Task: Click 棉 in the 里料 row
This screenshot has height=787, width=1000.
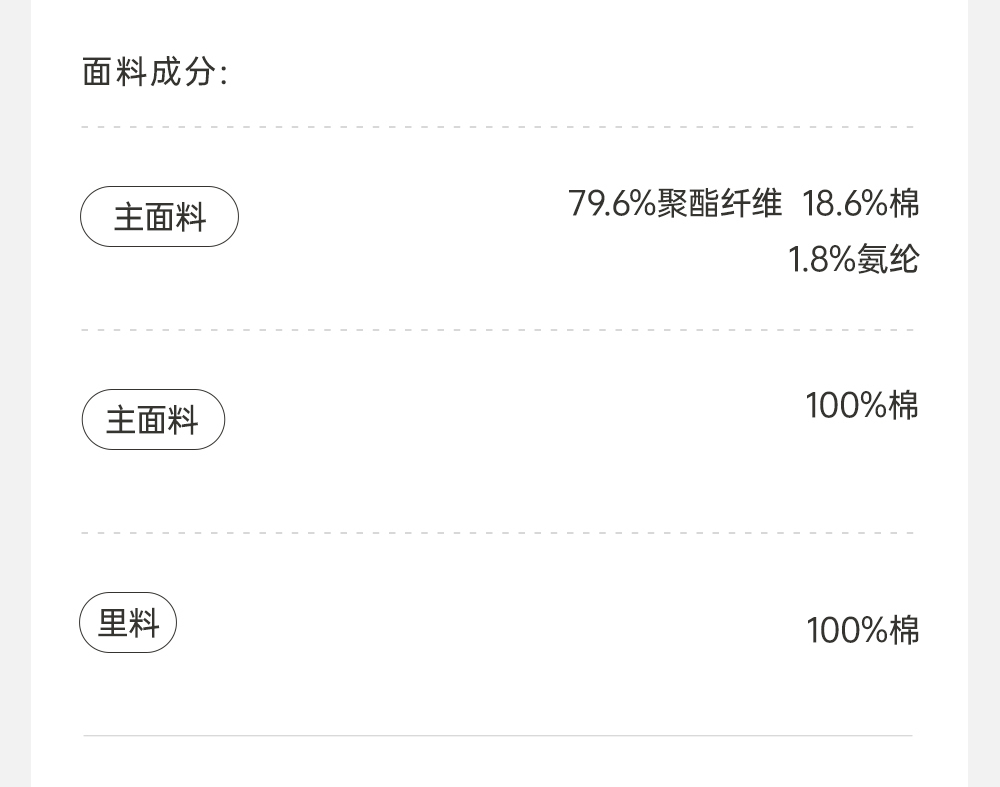Action: [x=904, y=630]
